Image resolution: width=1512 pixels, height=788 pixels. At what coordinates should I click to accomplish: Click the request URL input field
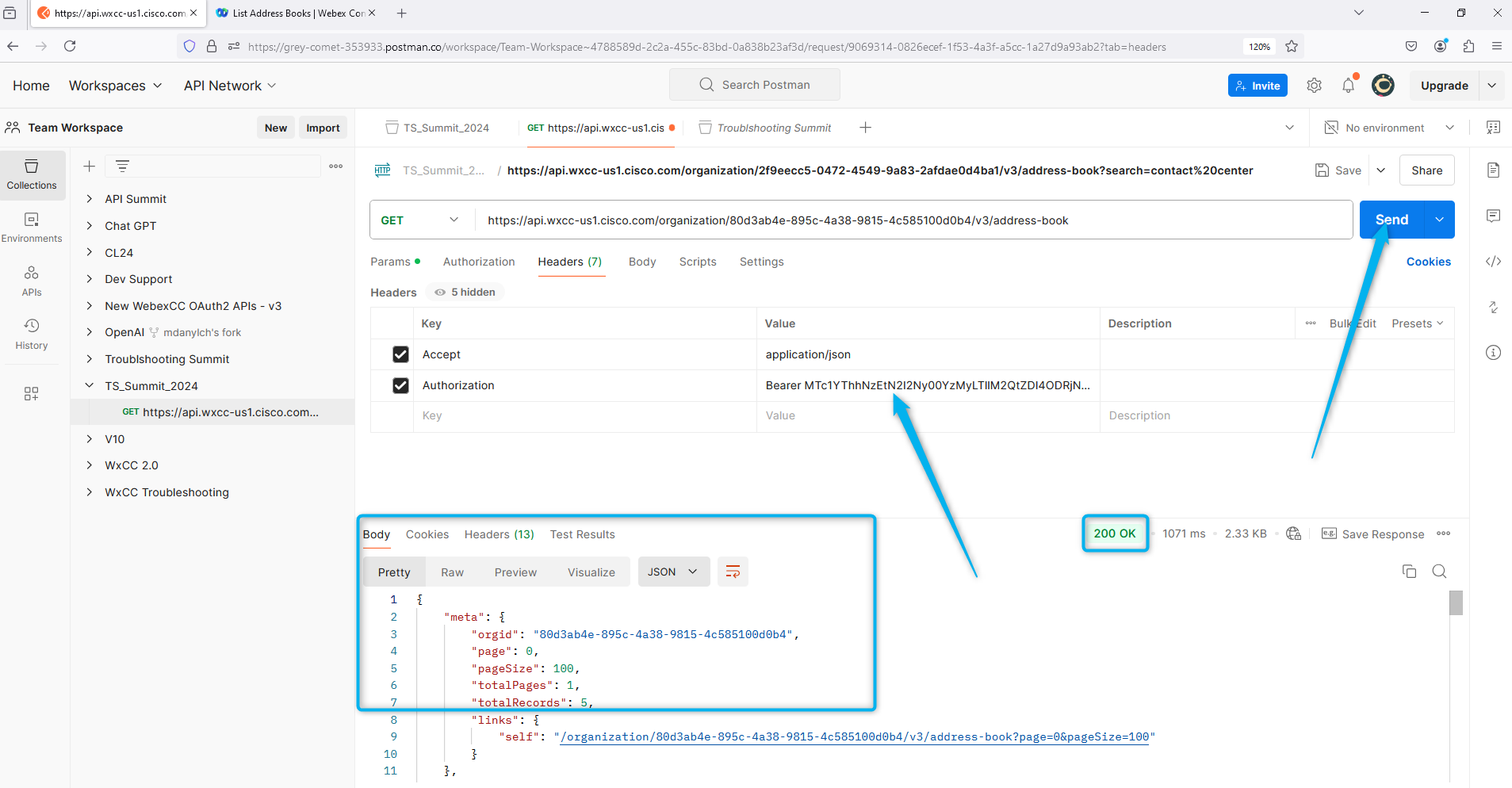(x=913, y=220)
